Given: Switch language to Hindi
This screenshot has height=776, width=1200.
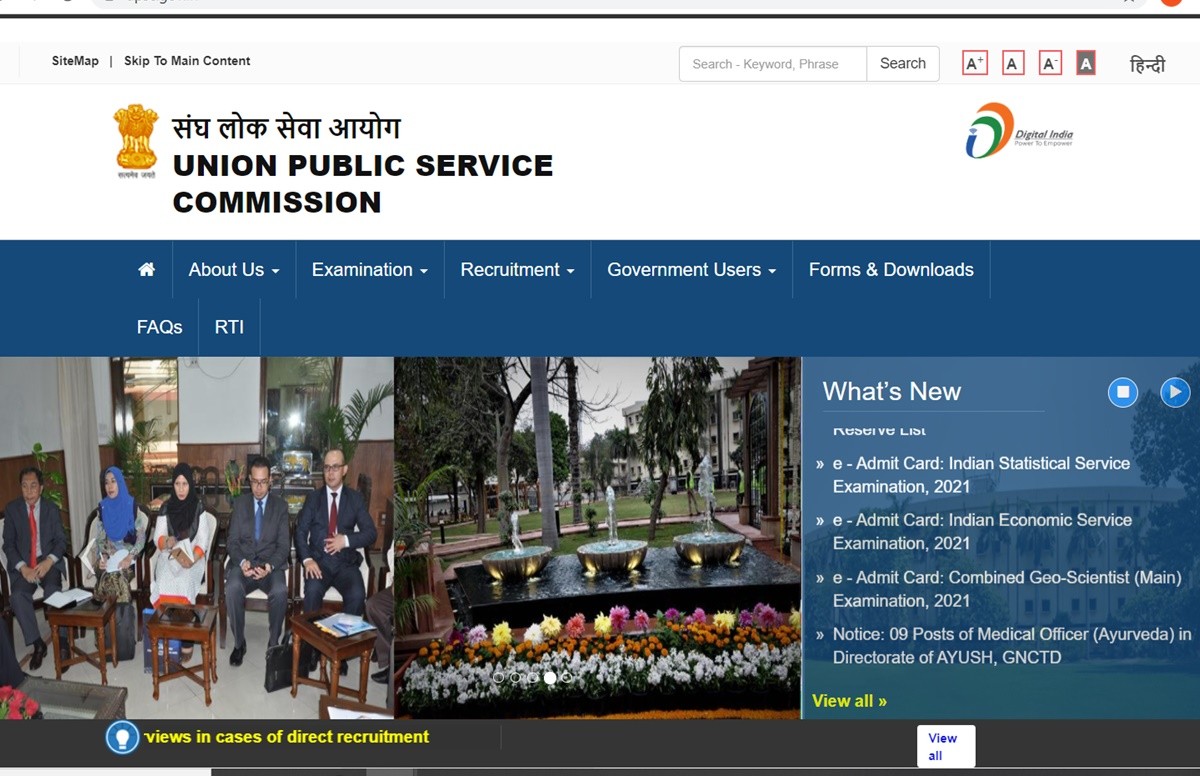Looking at the screenshot, I should pyautogui.click(x=1147, y=65).
